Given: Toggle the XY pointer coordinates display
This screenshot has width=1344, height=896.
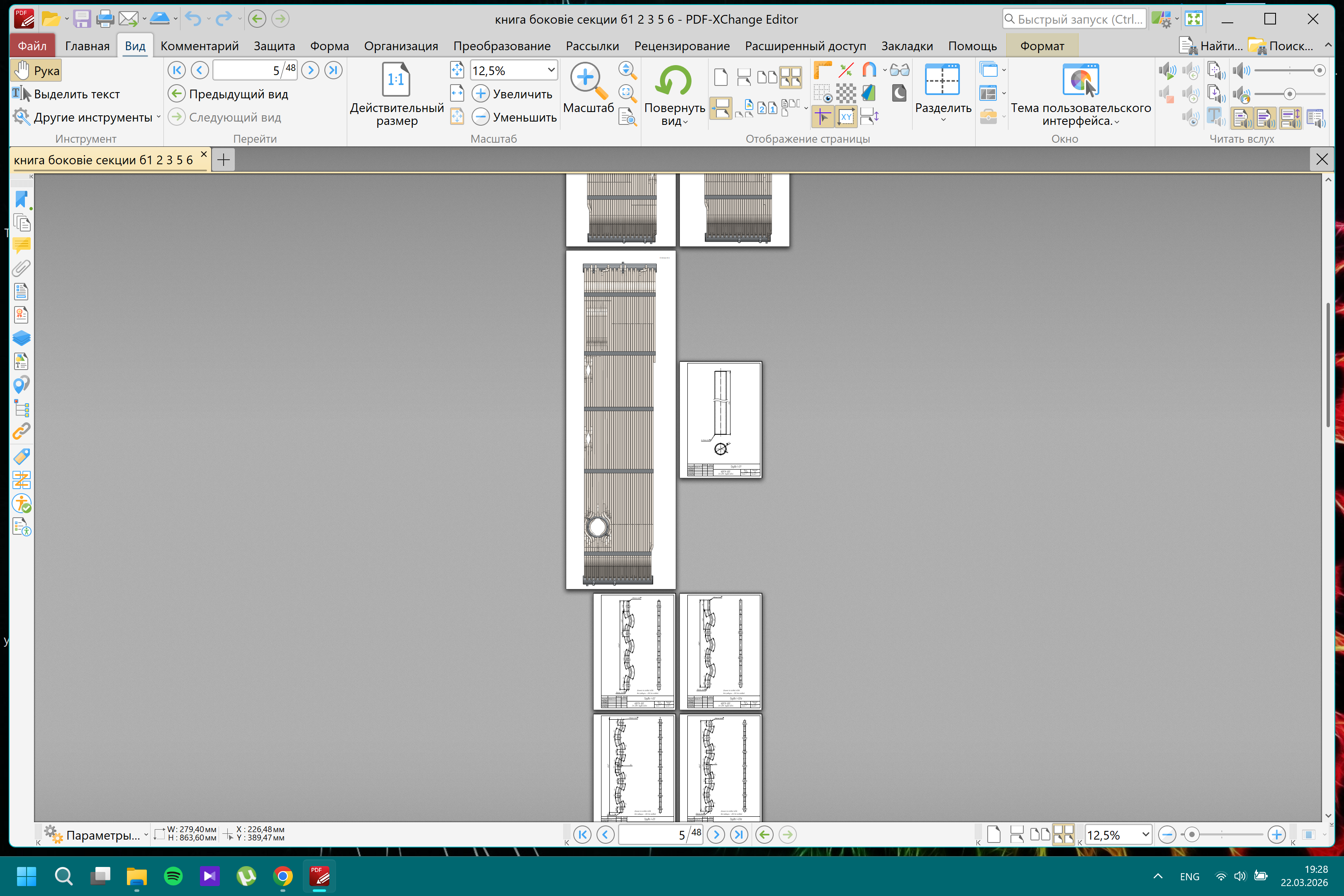Looking at the screenshot, I should (846, 117).
